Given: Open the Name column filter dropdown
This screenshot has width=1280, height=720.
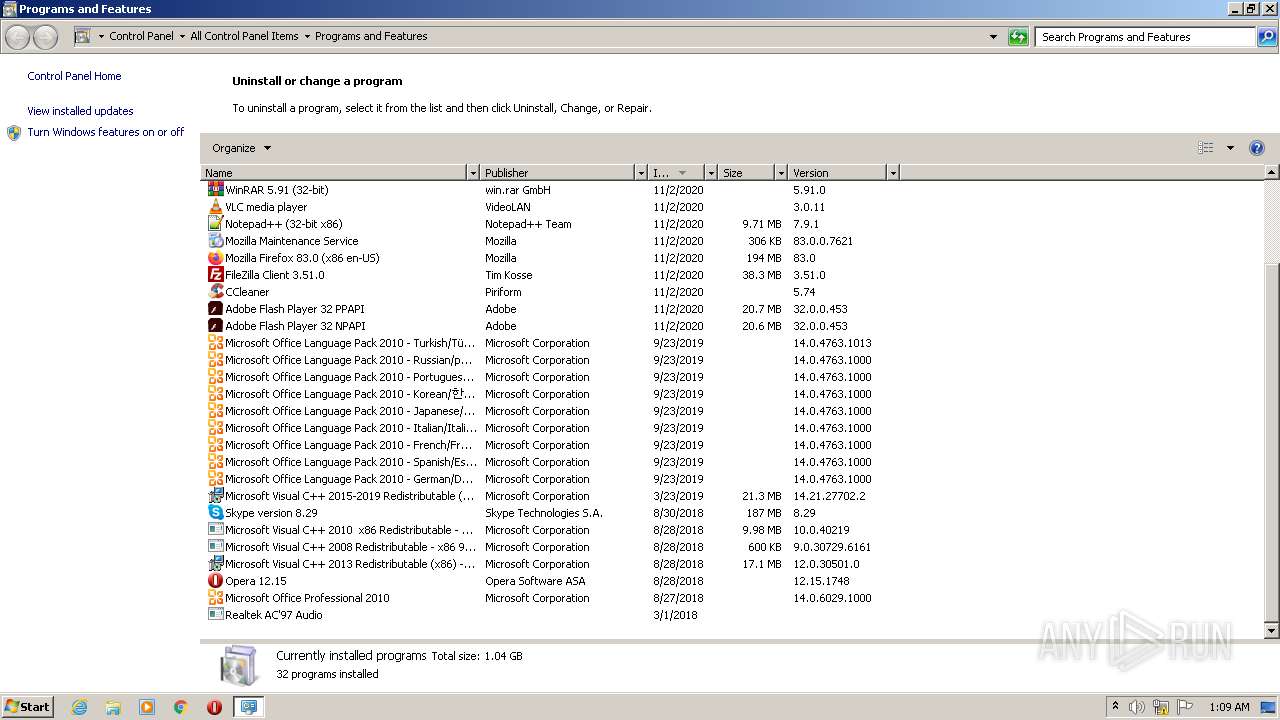Looking at the screenshot, I should coord(473,173).
